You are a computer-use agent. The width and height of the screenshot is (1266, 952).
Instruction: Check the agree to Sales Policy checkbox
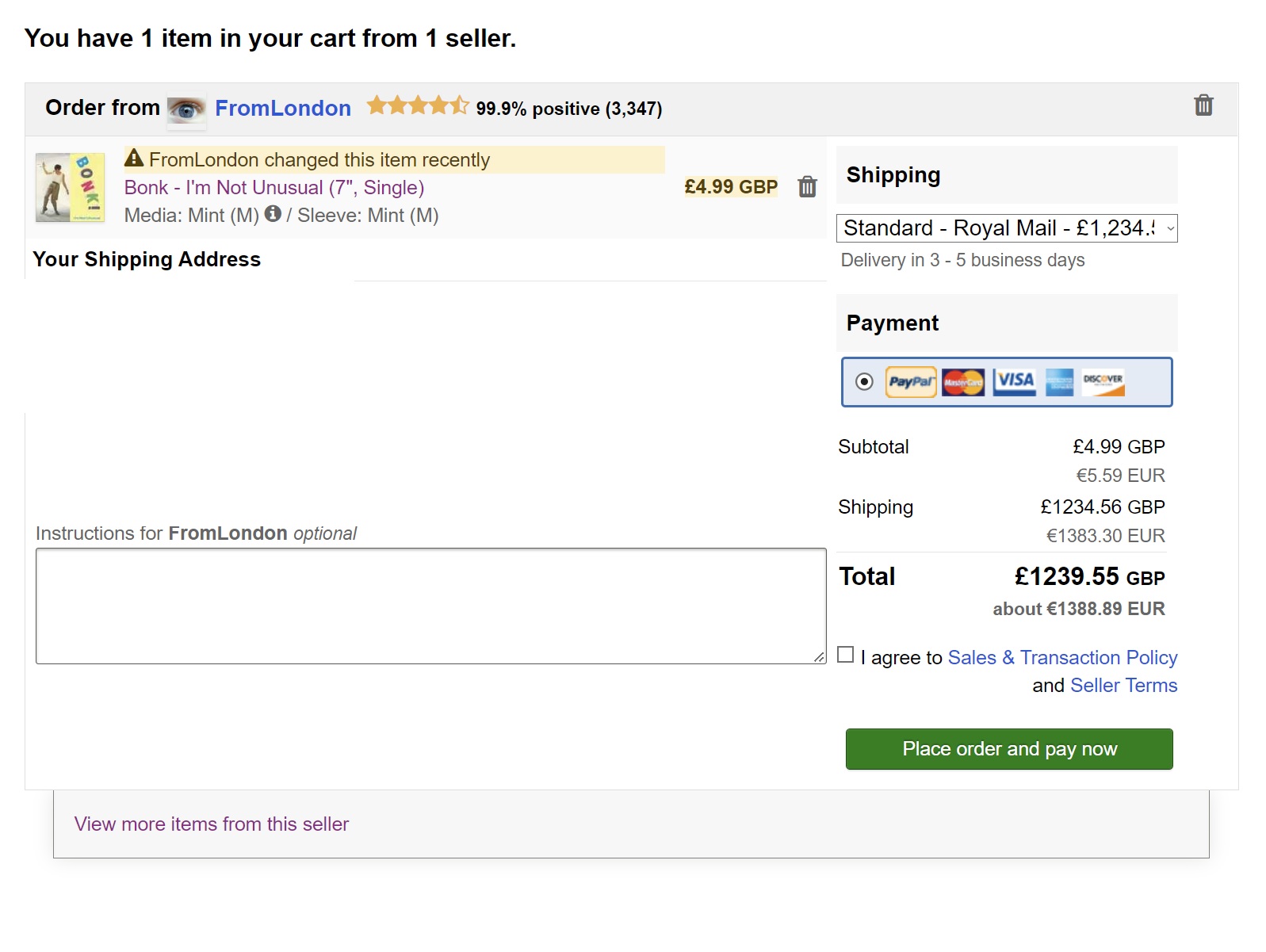pos(846,655)
